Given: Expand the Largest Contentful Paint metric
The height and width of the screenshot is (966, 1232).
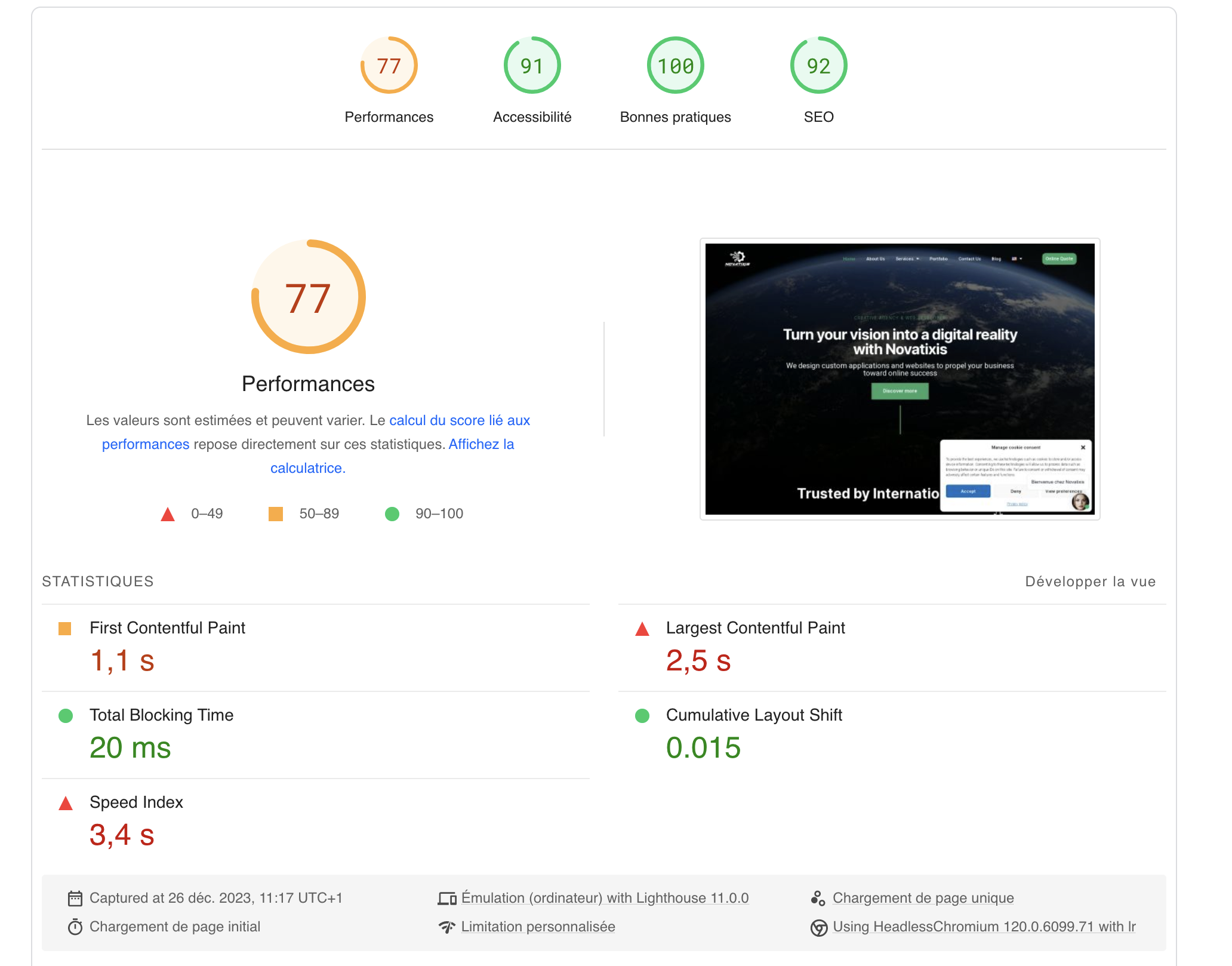Looking at the screenshot, I should coord(755,628).
